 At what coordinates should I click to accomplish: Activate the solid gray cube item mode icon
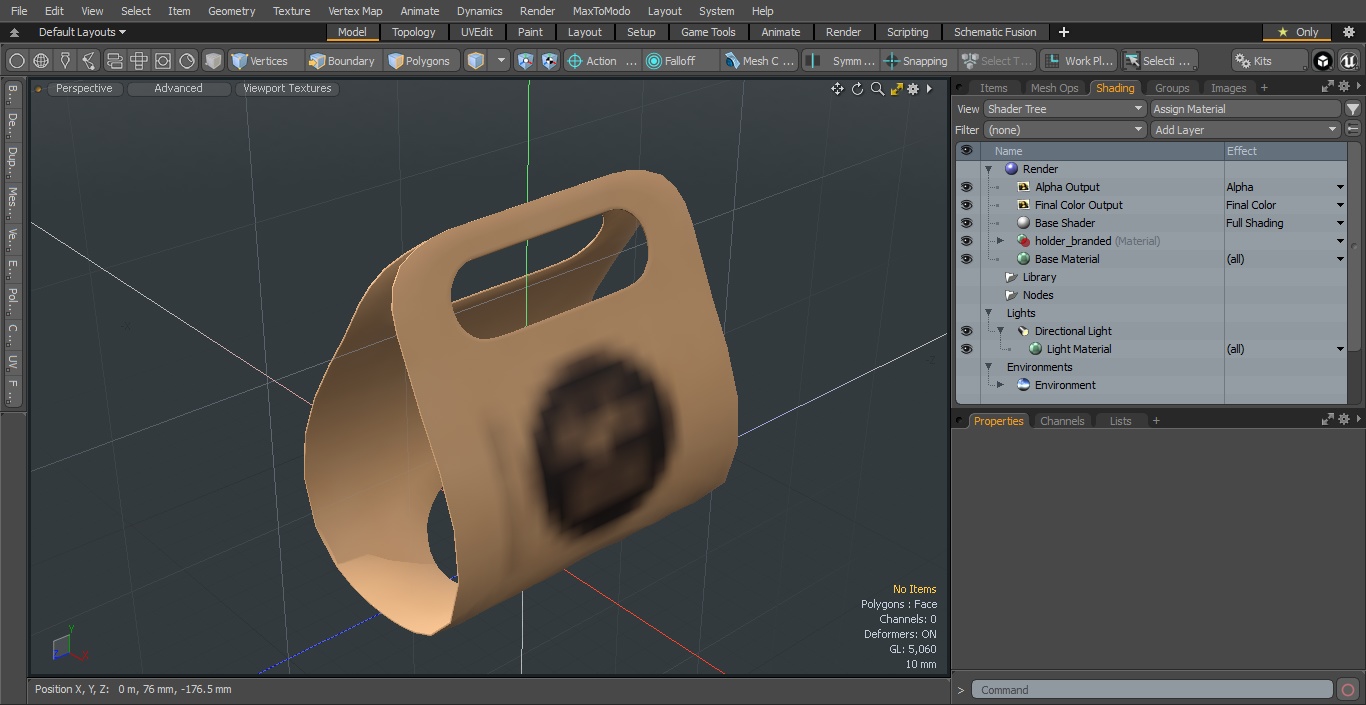(x=213, y=61)
